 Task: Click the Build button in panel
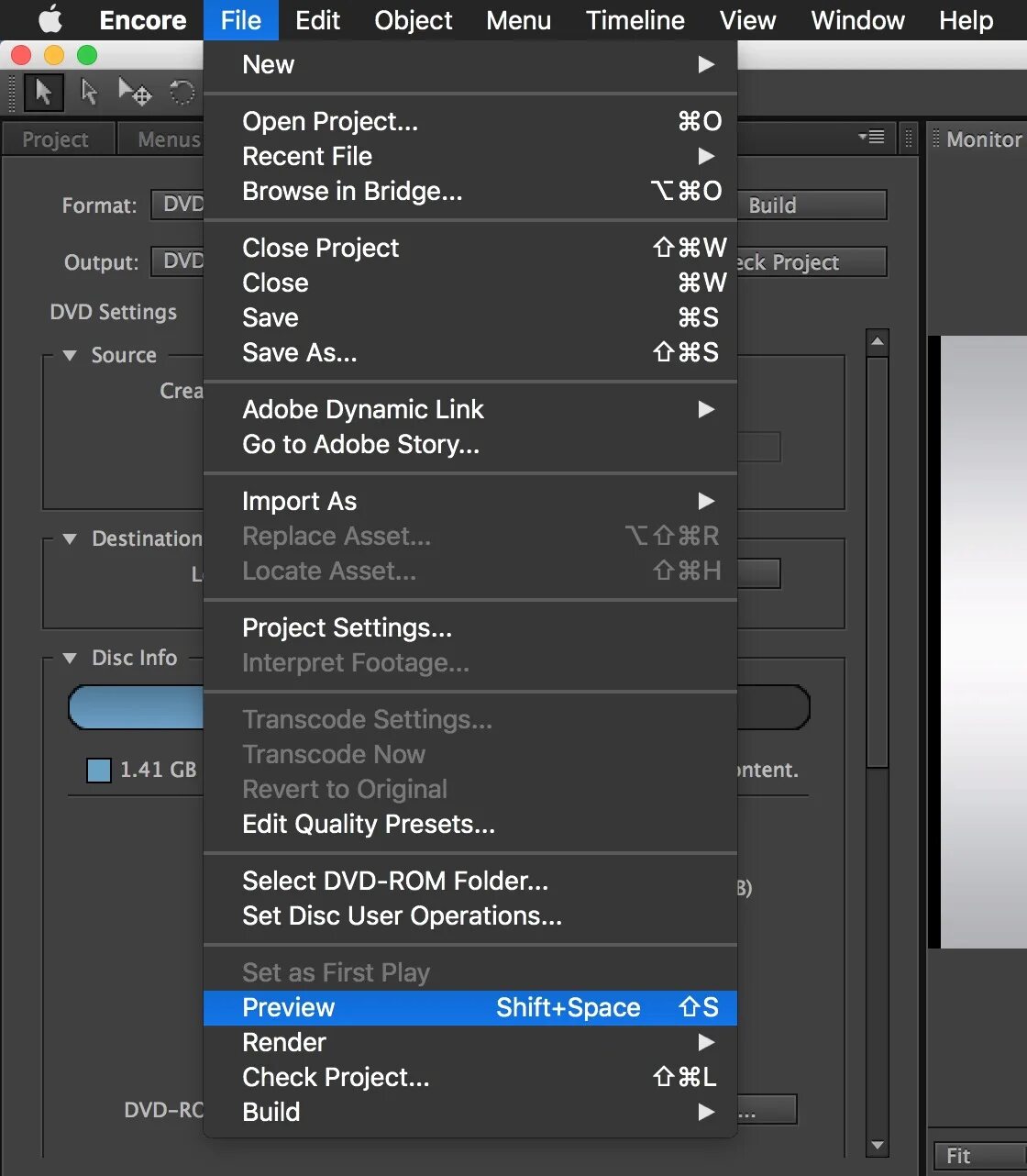[812, 205]
